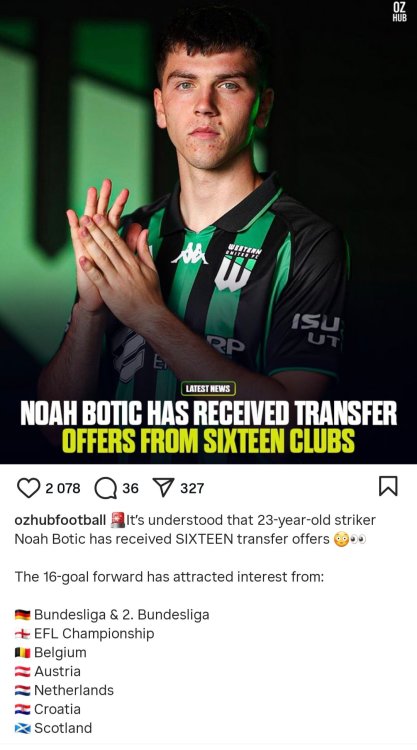Tap the OZ HUB logo watermark
The width and height of the screenshot is (417, 750).
pyautogui.click(x=399, y=12)
